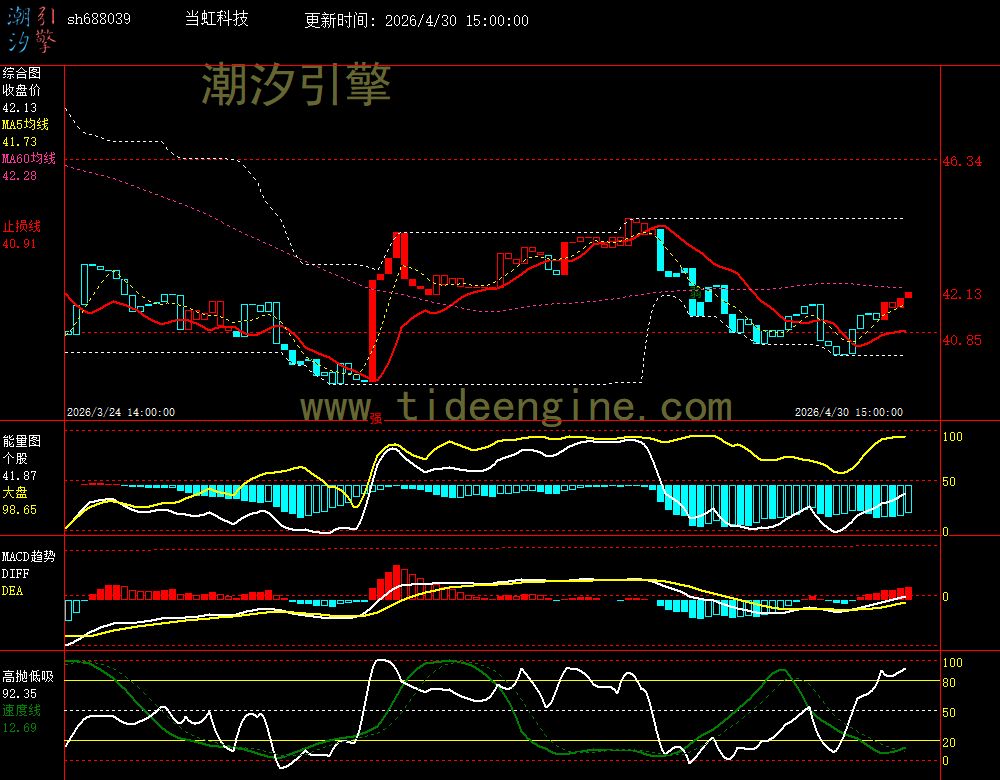The height and width of the screenshot is (780, 1000).
Task: Click the DEA legend label
Action: click(x=12, y=591)
